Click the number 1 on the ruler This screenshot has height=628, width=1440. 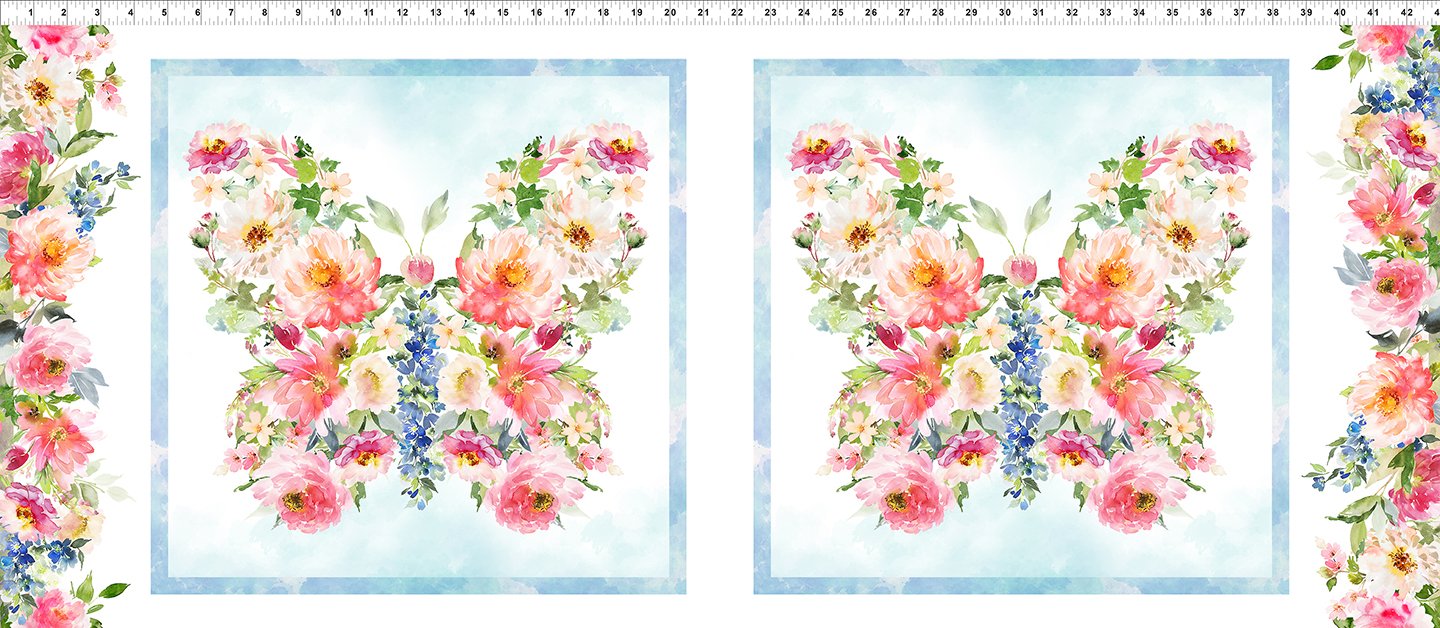[x=30, y=13]
